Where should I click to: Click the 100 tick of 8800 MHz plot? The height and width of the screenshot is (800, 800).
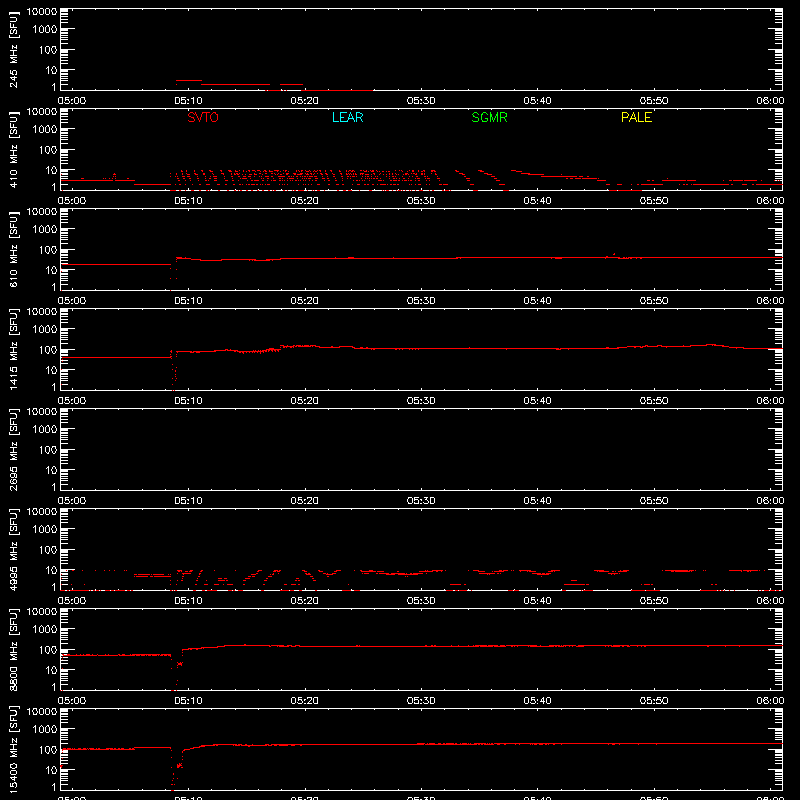48,650
